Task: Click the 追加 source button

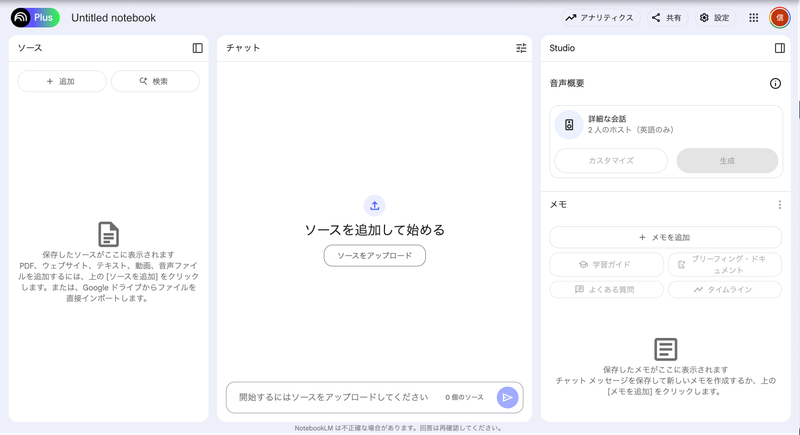Action: click(x=61, y=81)
